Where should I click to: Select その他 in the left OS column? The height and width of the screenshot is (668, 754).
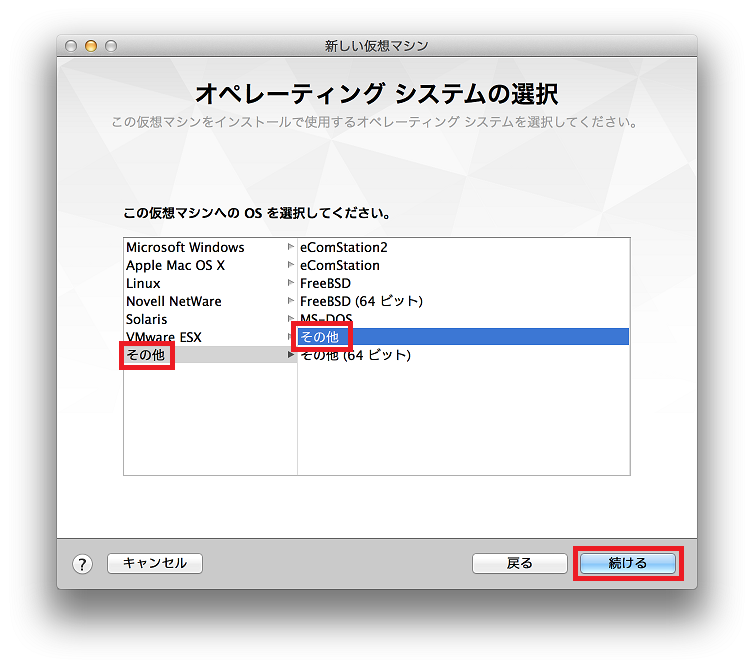(145, 355)
